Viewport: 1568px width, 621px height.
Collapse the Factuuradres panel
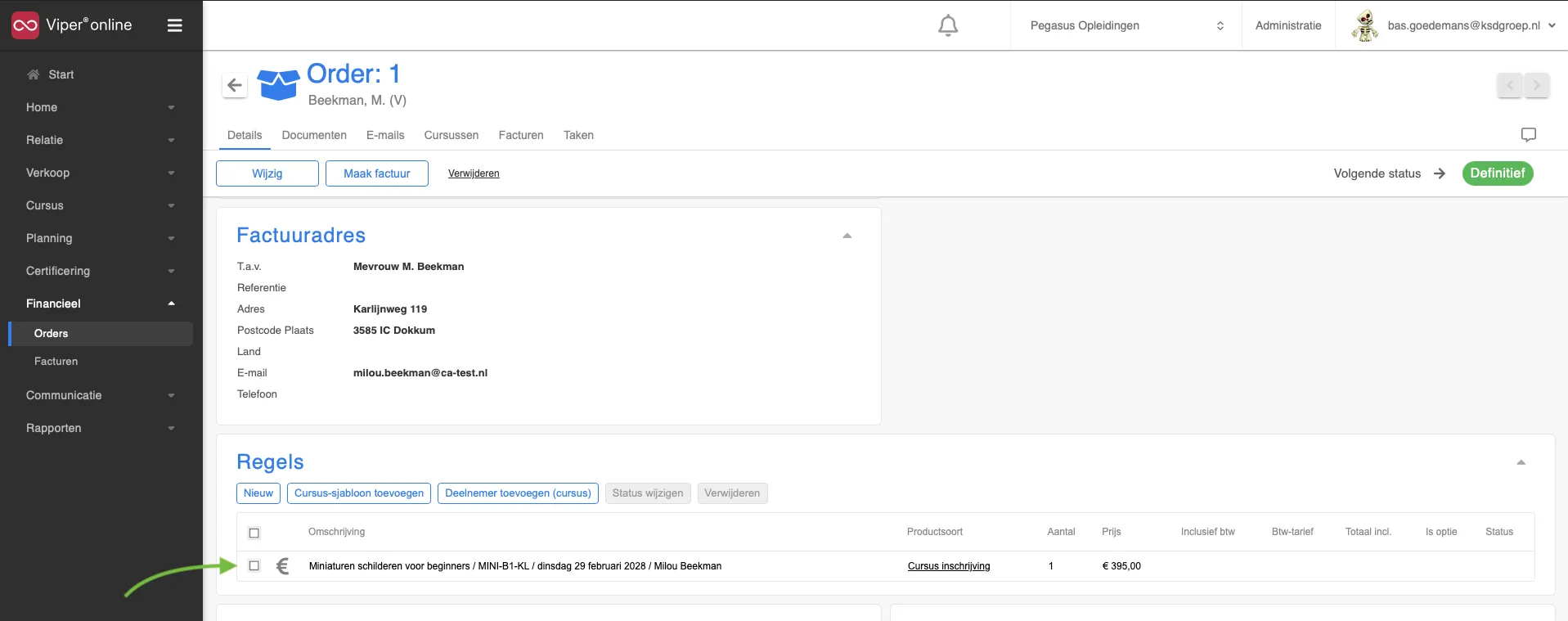click(x=847, y=236)
